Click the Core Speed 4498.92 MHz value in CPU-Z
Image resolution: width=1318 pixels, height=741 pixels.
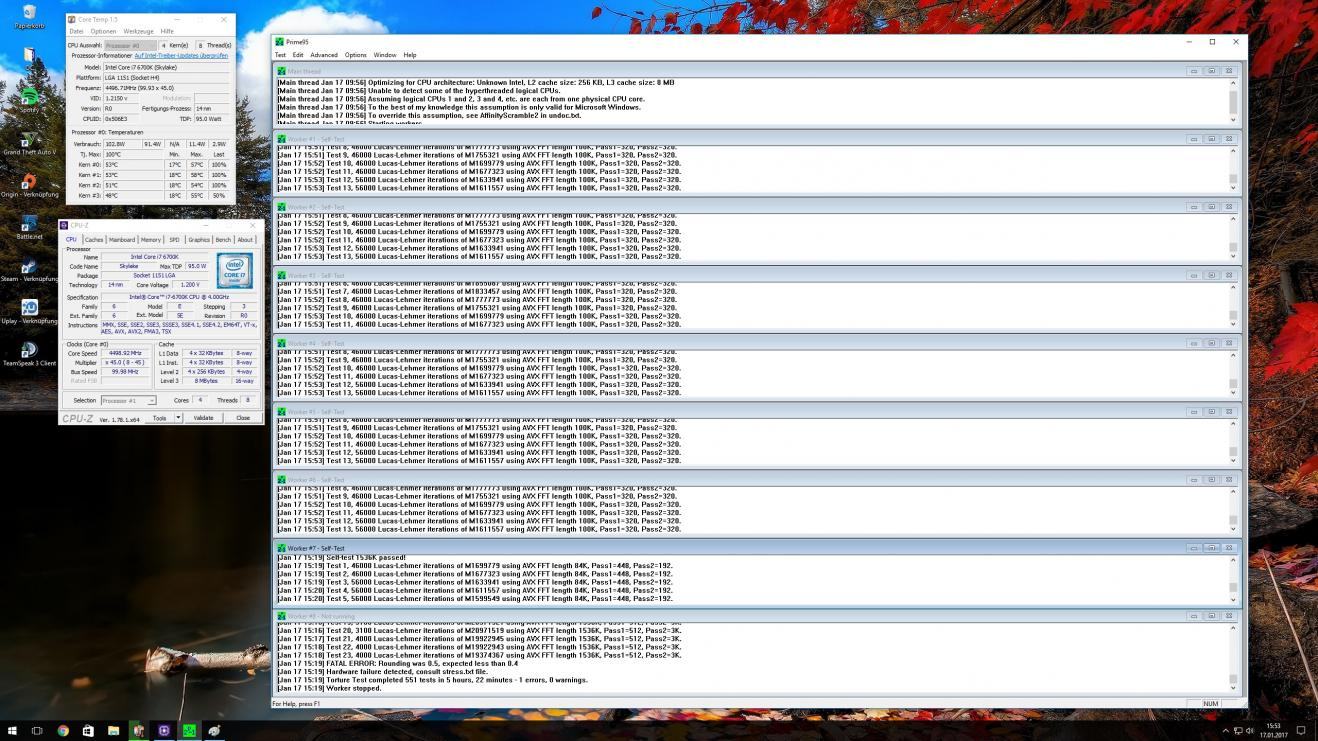pos(124,353)
